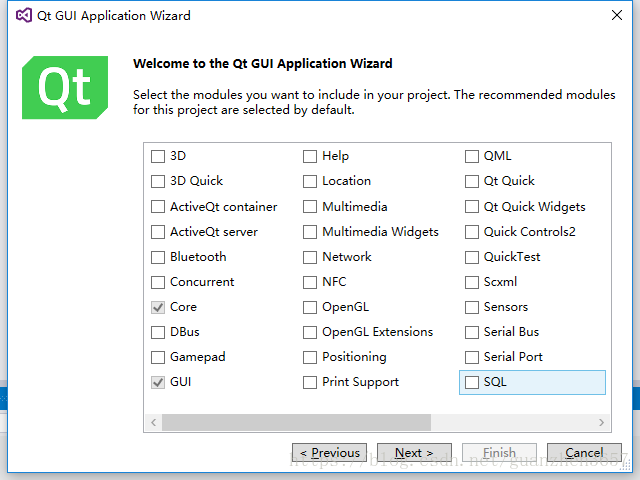Toggle the GUI module checkbox

[x=158, y=382]
